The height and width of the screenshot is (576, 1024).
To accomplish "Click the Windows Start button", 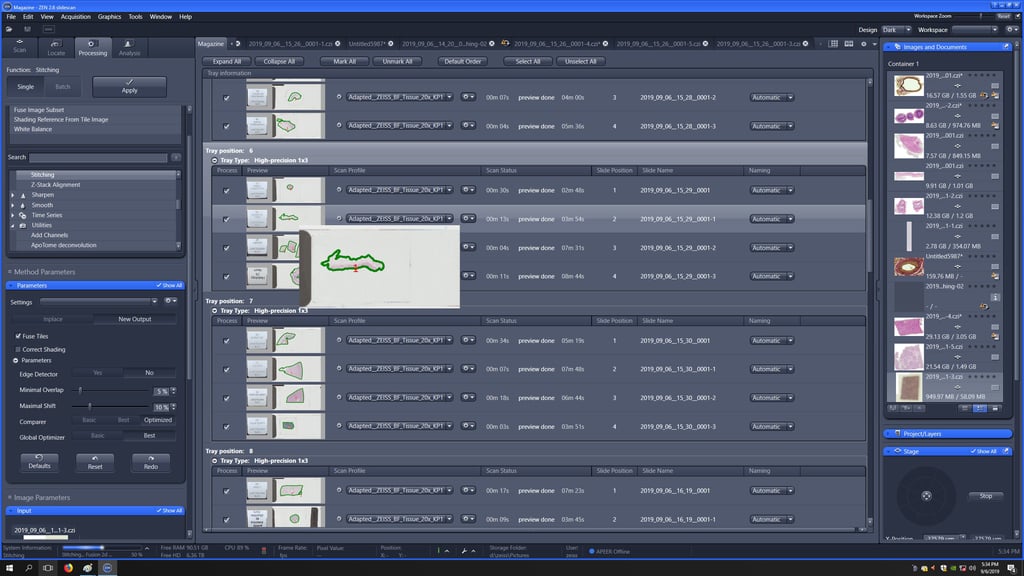I will tap(9, 568).
